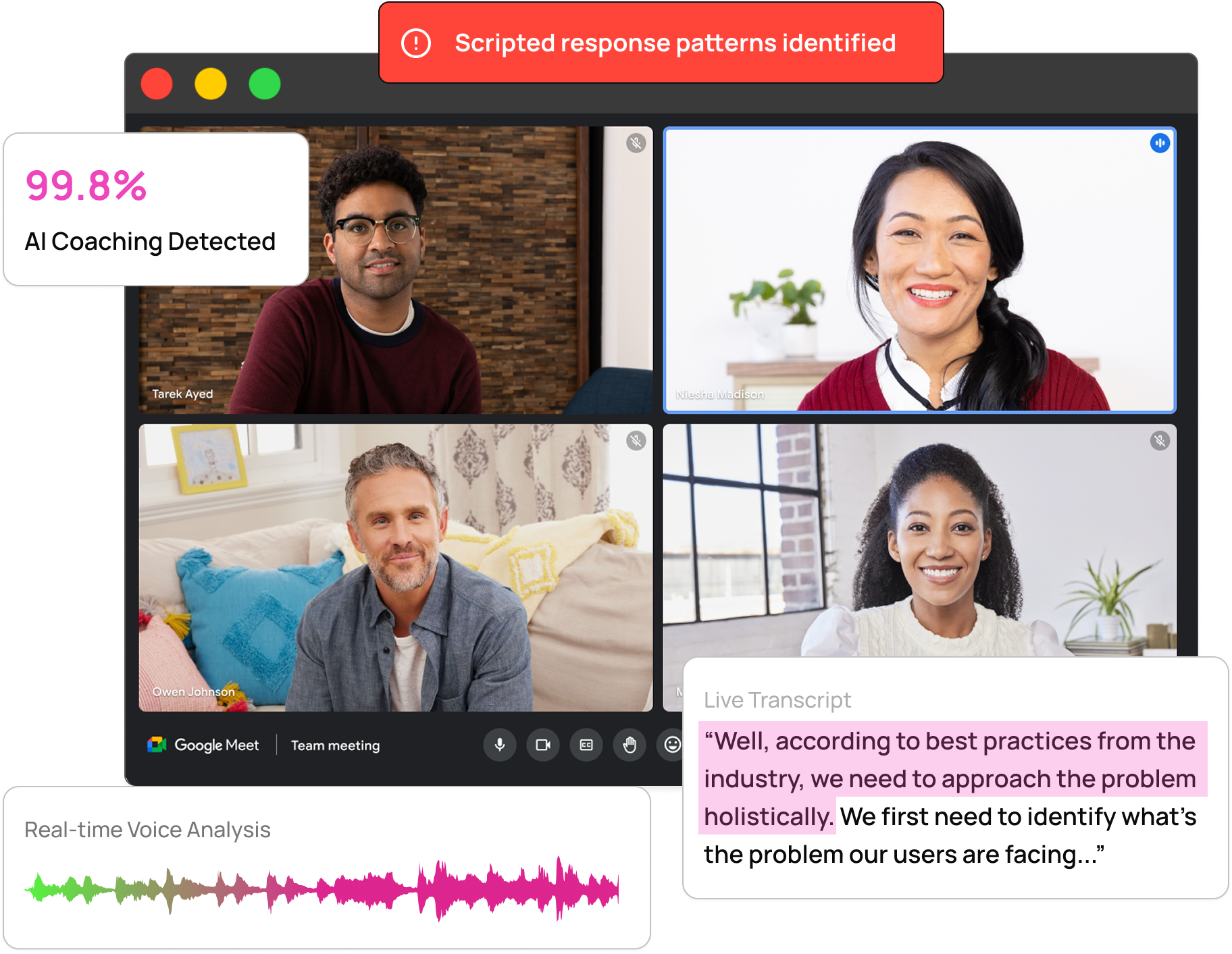Select Niesha Madison's video tile
This screenshot has height=954, width=1232.
click(x=919, y=270)
